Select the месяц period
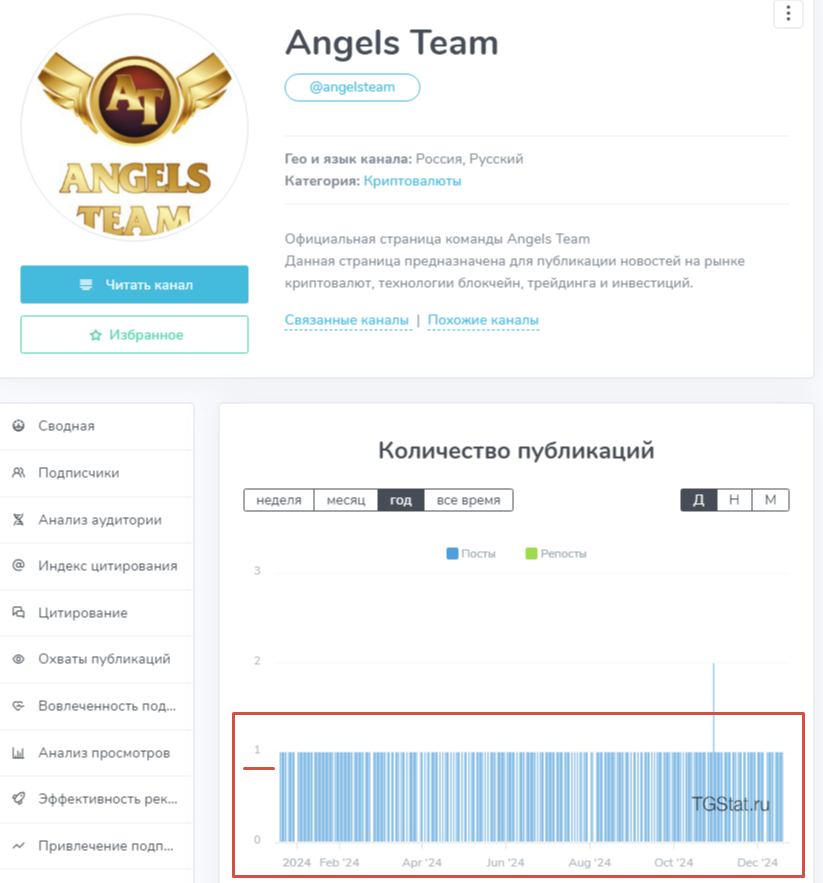Screen dimensions: 823x883 click(x=346, y=500)
